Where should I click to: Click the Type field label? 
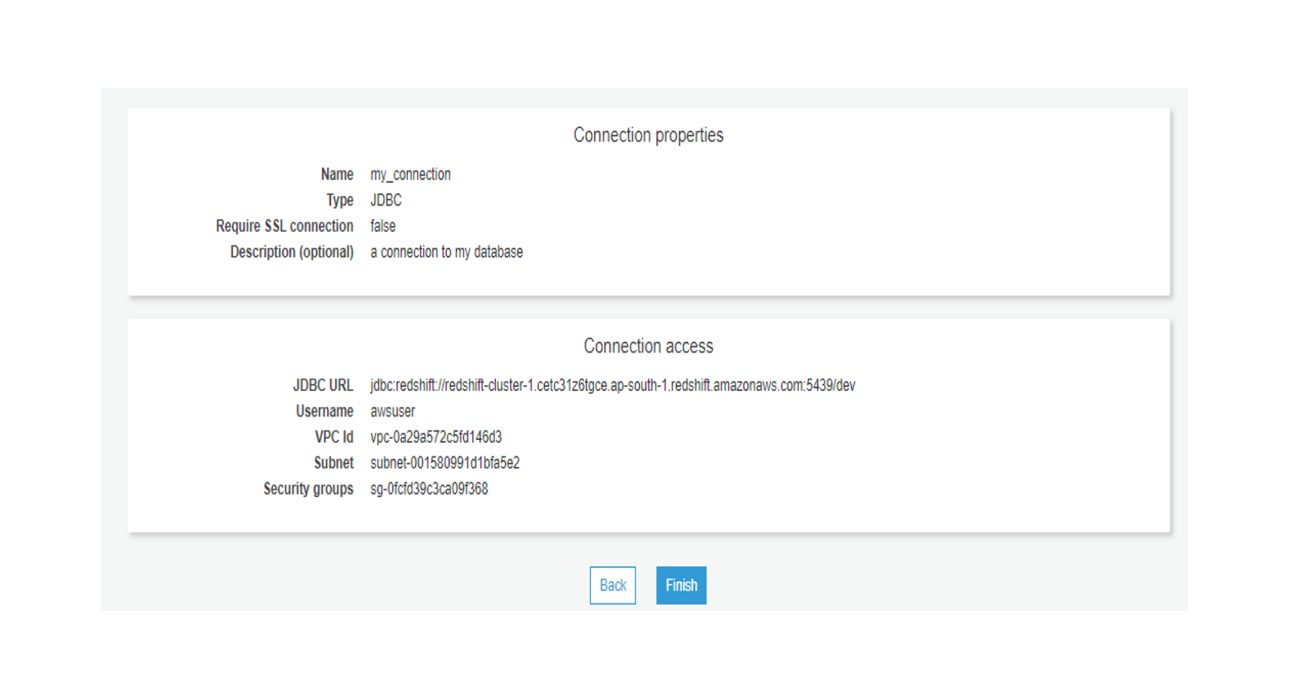[340, 200]
